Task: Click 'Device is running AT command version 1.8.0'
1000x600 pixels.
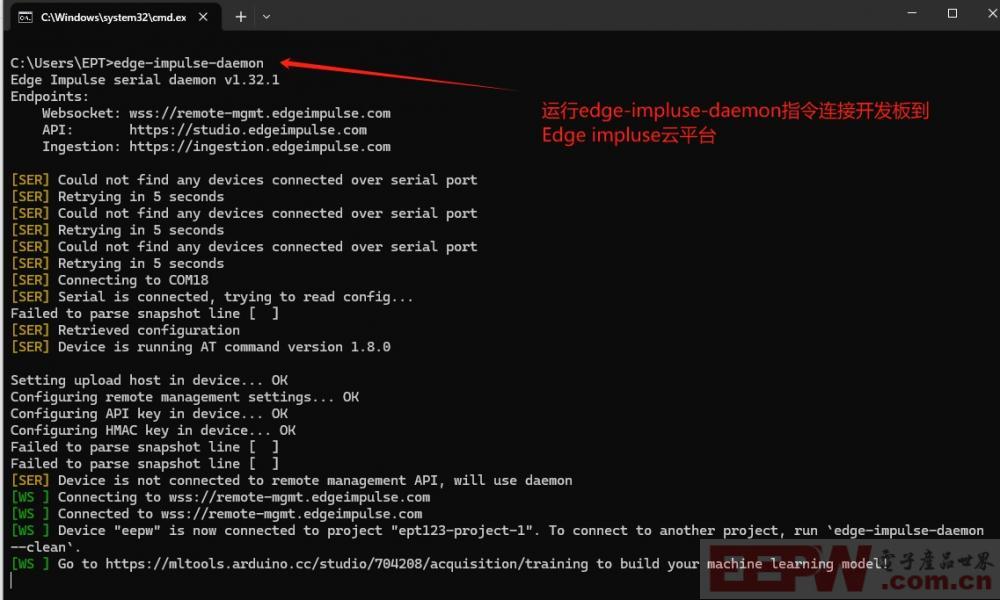Action: [224, 346]
